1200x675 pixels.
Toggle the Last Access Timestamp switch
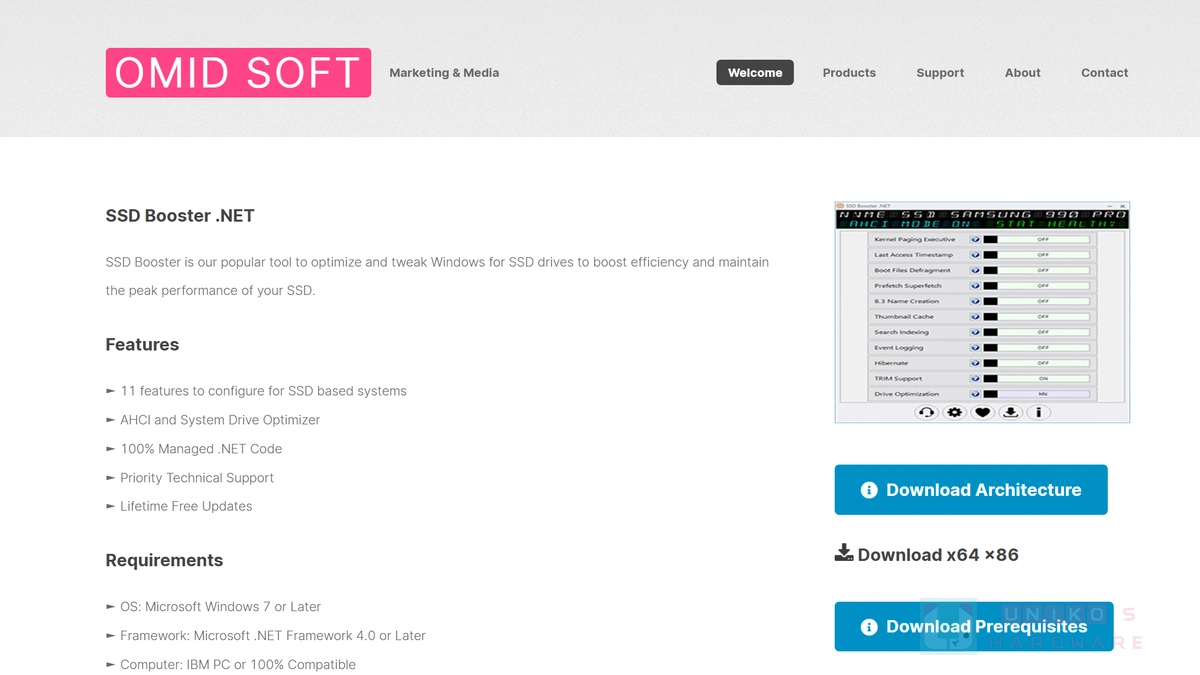click(x=1037, y=255)
